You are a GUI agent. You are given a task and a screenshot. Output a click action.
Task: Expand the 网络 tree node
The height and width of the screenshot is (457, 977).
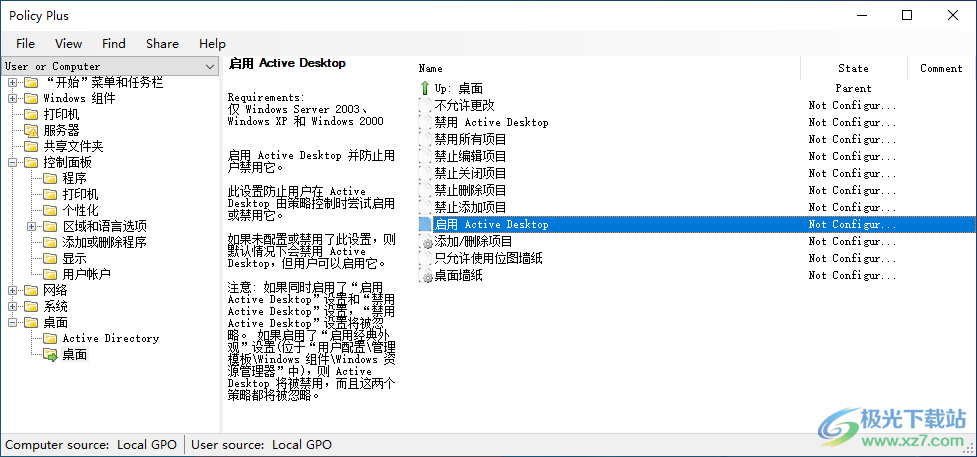click(12, 290)
